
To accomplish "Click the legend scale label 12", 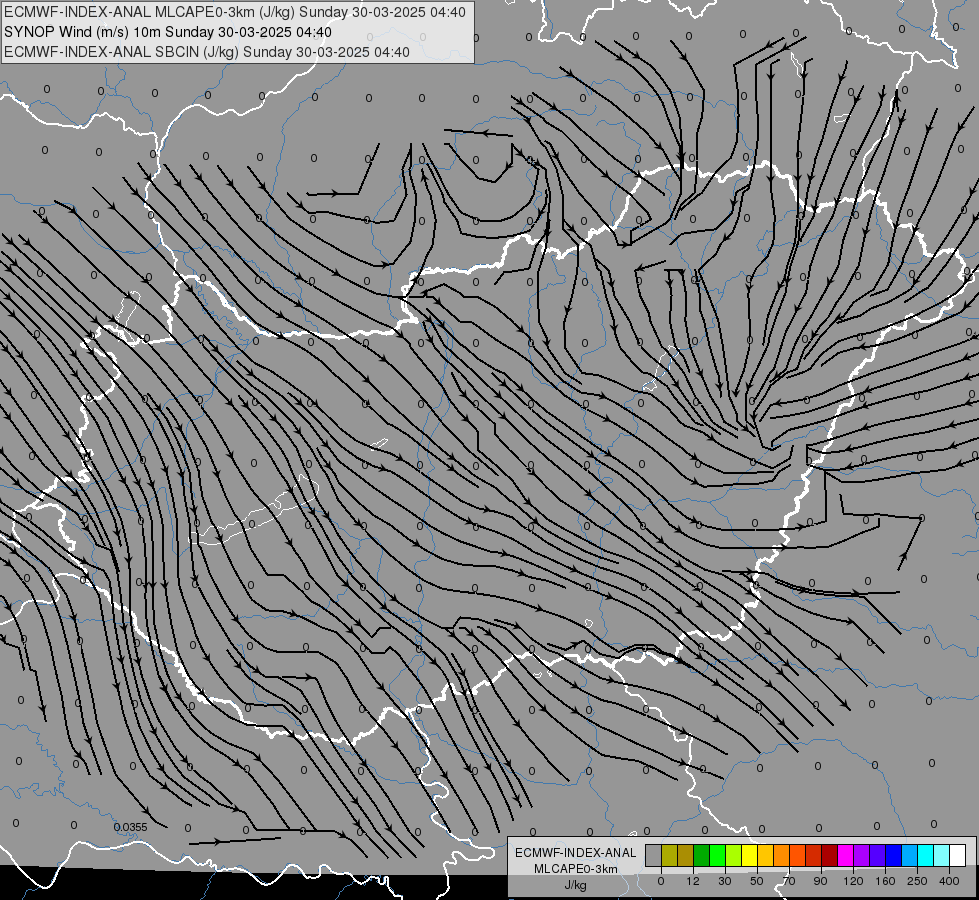I will point(693,881).
